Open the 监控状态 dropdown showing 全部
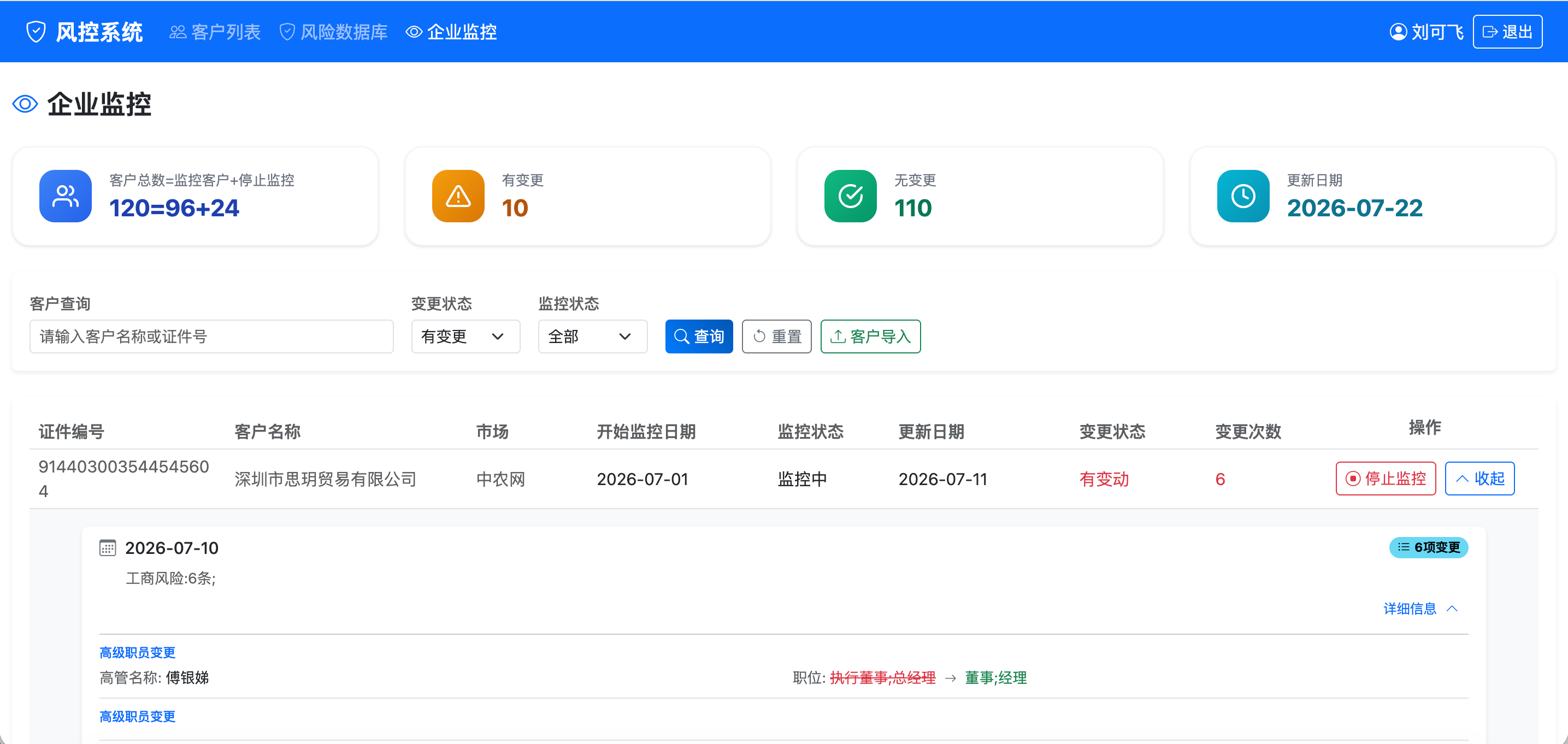This screenshot has height=744, width=1568. click(592, 336)
